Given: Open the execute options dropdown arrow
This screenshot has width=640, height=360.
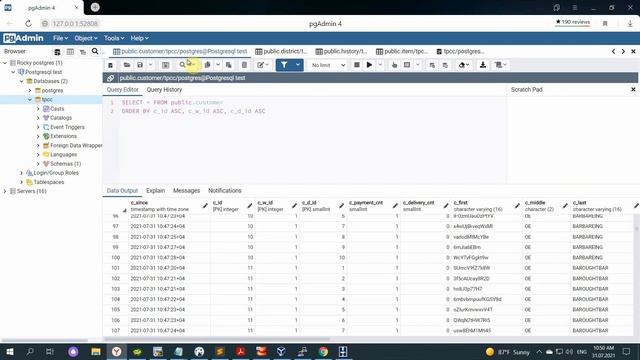Looking at the screenshot, I should coord(380,65).
